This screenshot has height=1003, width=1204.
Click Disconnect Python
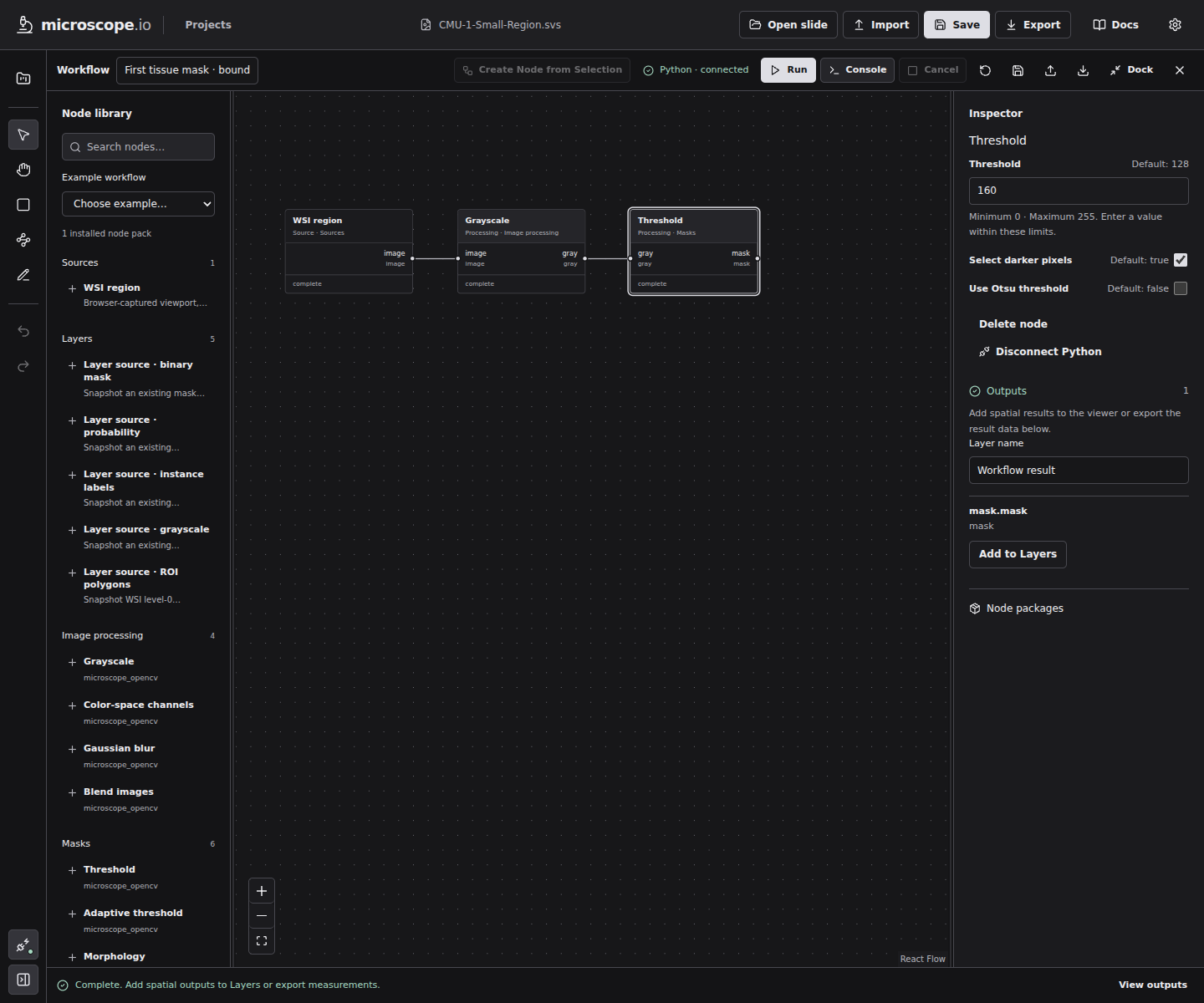pos(1040,352)
